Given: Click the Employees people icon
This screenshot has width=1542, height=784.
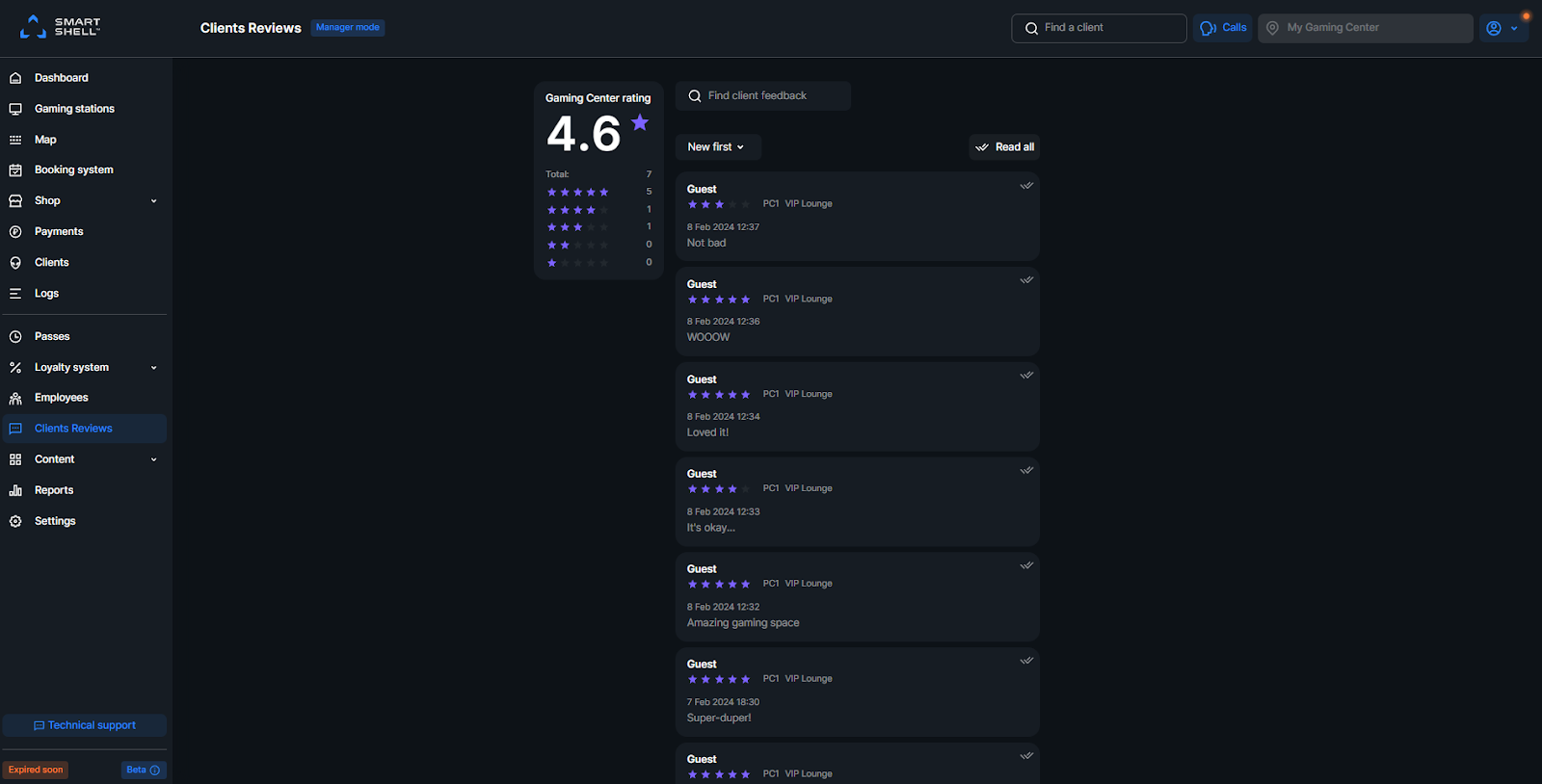Looking at the screenshot, I should coord(15,398).
